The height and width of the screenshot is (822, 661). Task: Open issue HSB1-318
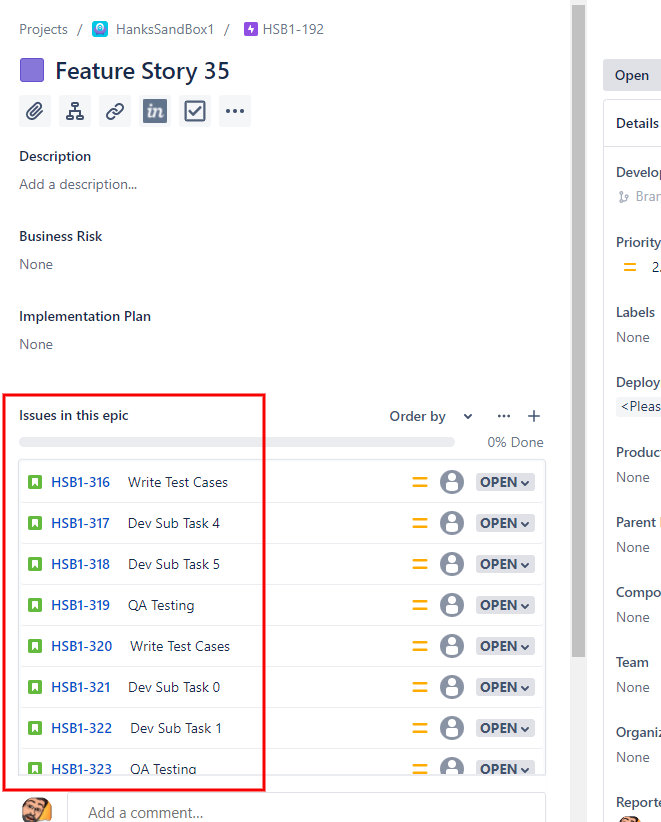click(81, 564)
